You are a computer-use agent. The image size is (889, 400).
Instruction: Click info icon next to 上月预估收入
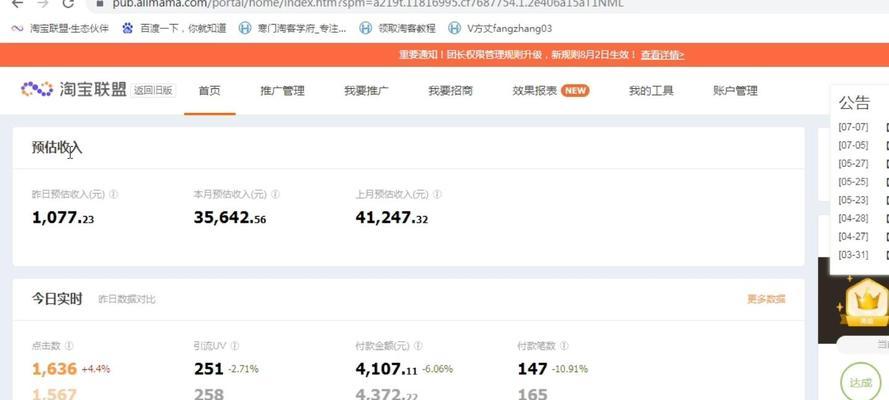coord(437,194)
